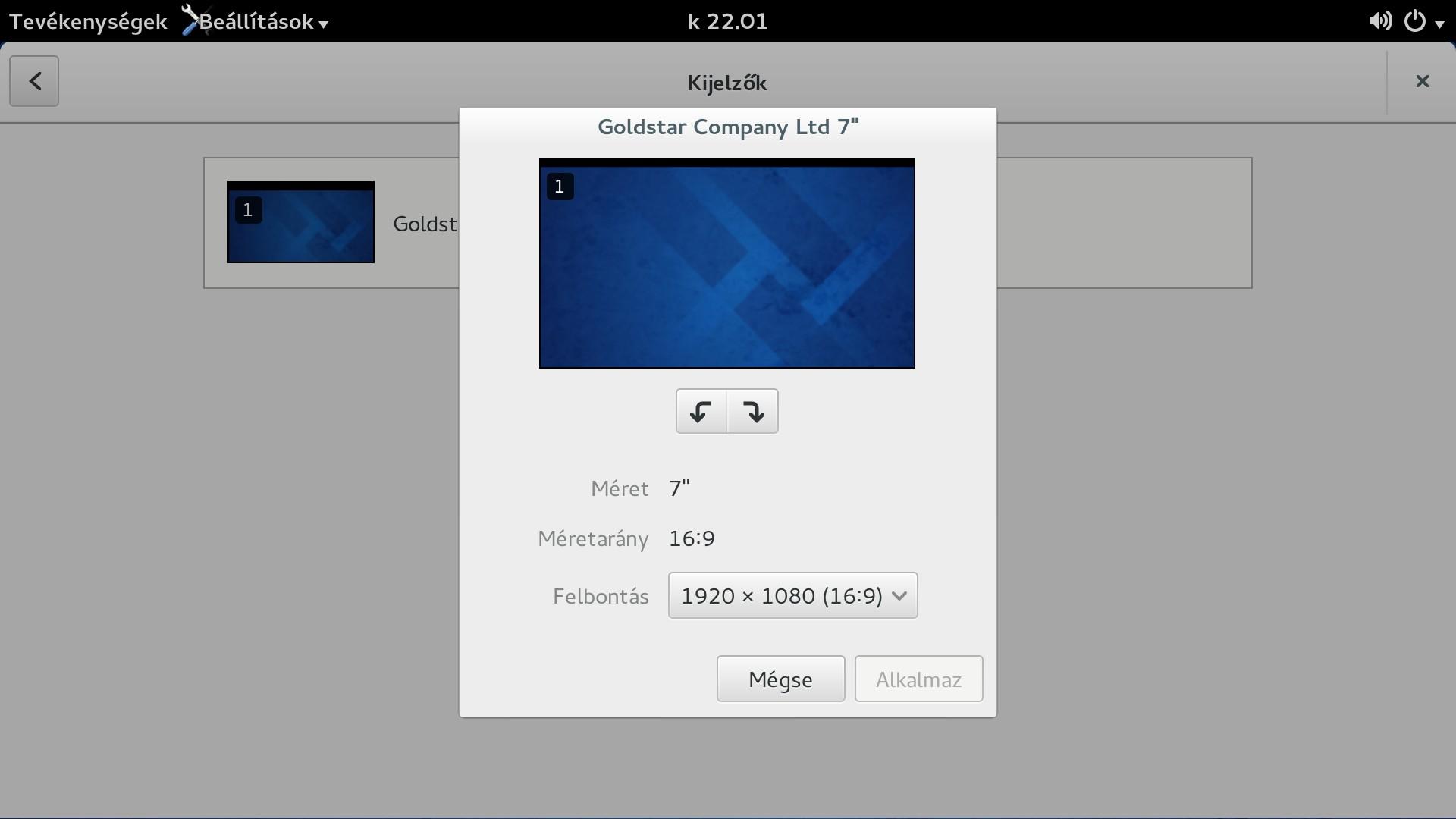This screenshot has width=1456, height=819.
Task: Click the 16:9 aspect ratio value
Action: [x=692, y=538]
